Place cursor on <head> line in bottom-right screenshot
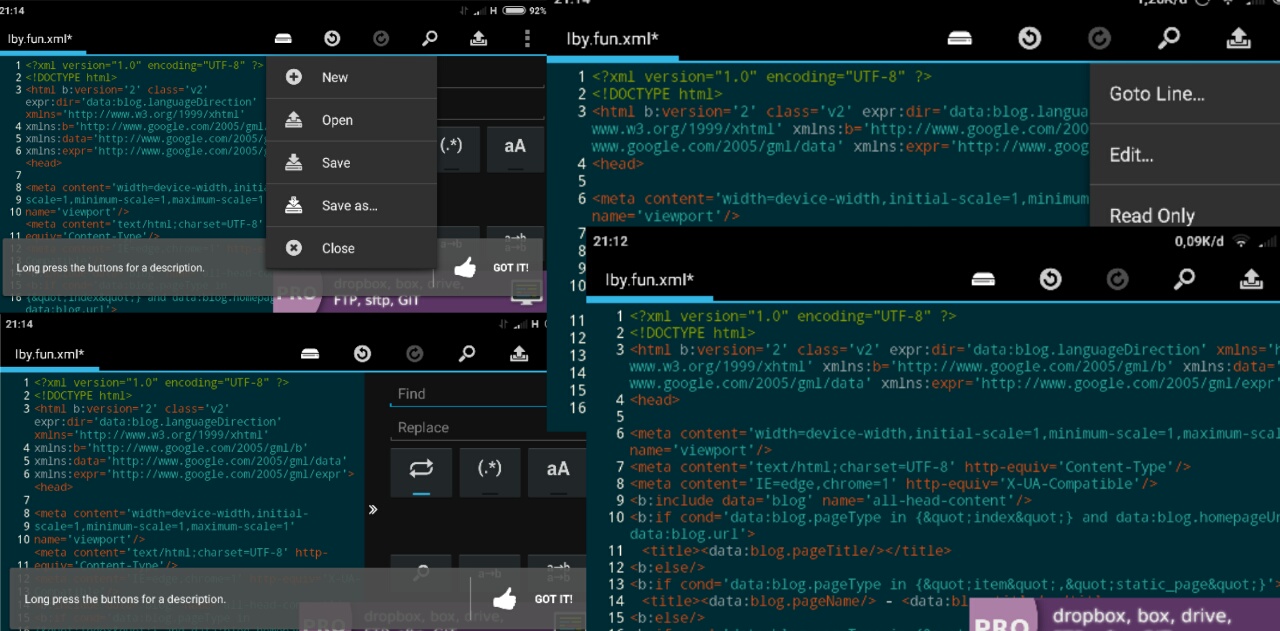Screen dimensions: 1280x631 [x=654, y=400]
